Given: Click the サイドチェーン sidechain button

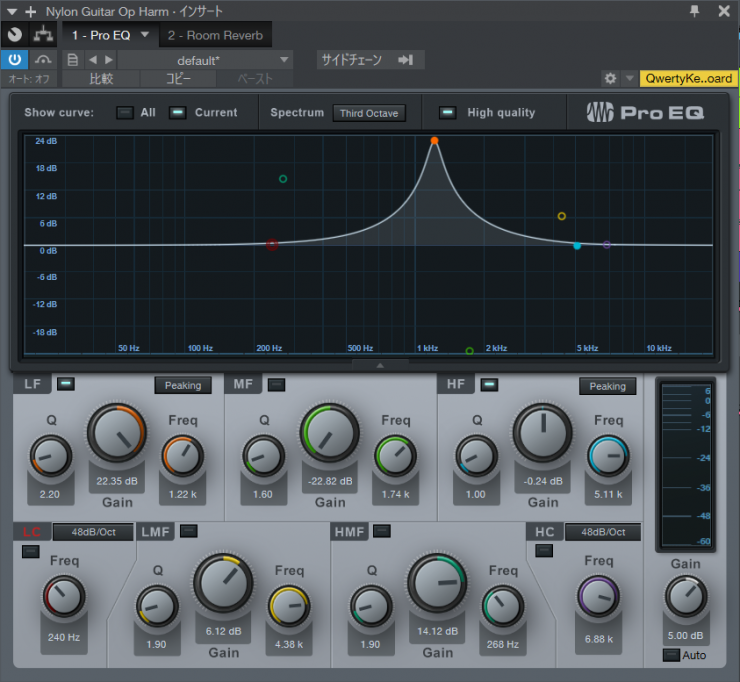Looking at the screenshot, I should pos(370,60).
